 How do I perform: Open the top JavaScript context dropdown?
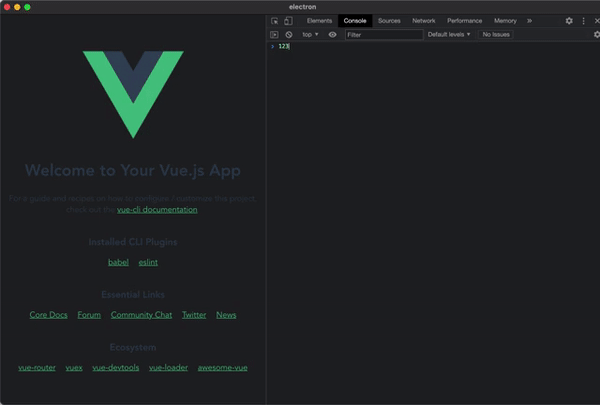click(x=310, y=34)
